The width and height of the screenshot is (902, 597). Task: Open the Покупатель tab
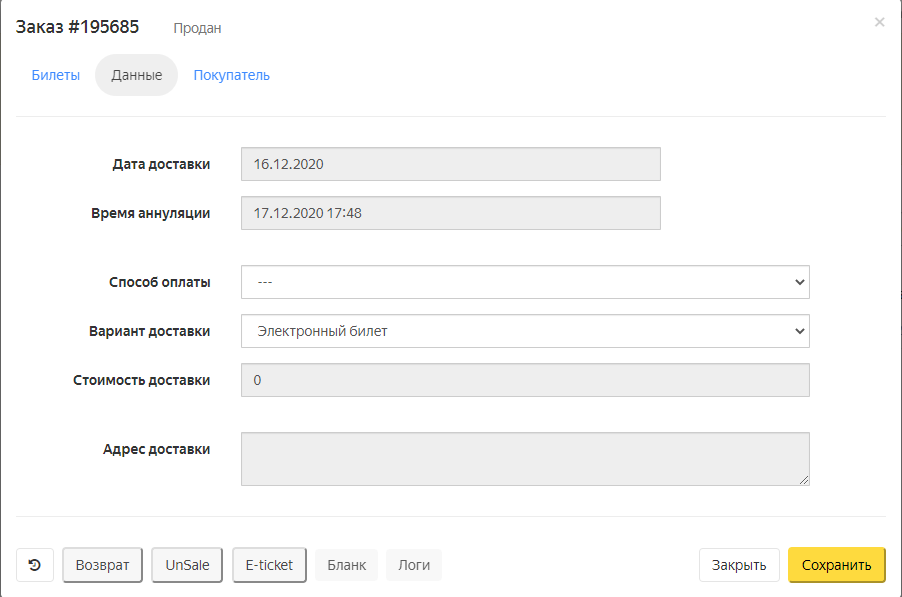point(231,75)
